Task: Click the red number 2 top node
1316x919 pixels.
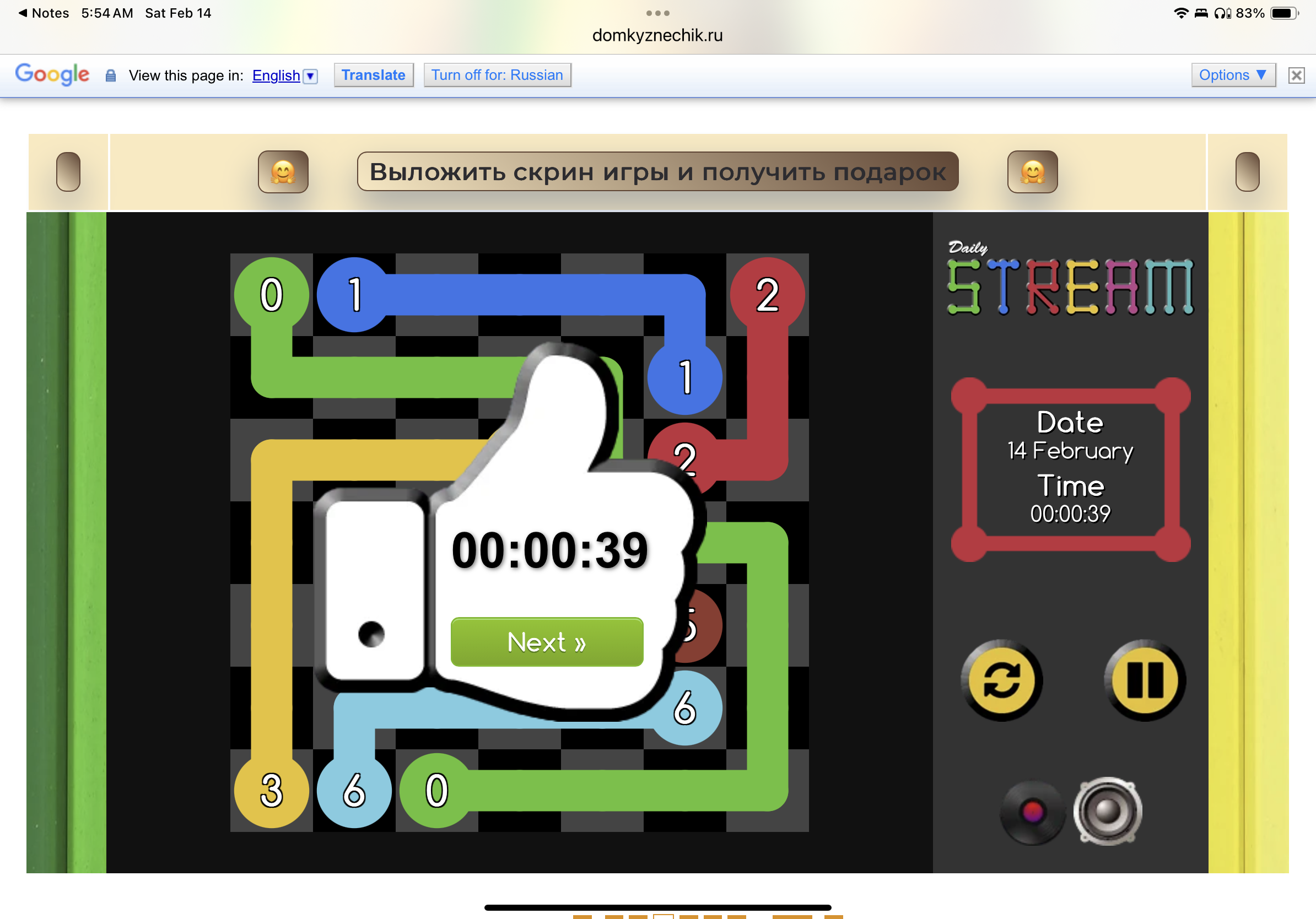Action: click(x=767, y=295)
